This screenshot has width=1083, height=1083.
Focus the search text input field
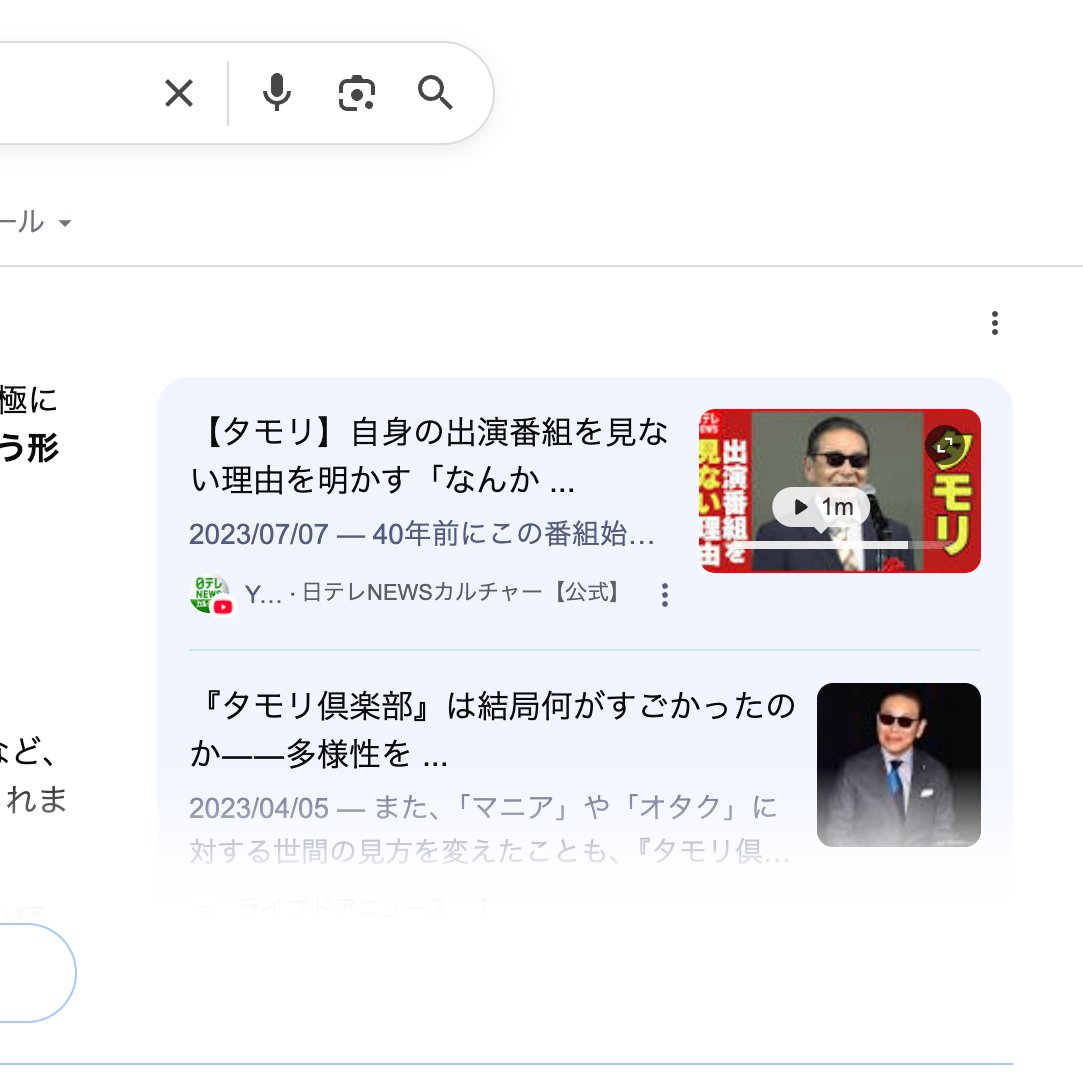point(70,93)
